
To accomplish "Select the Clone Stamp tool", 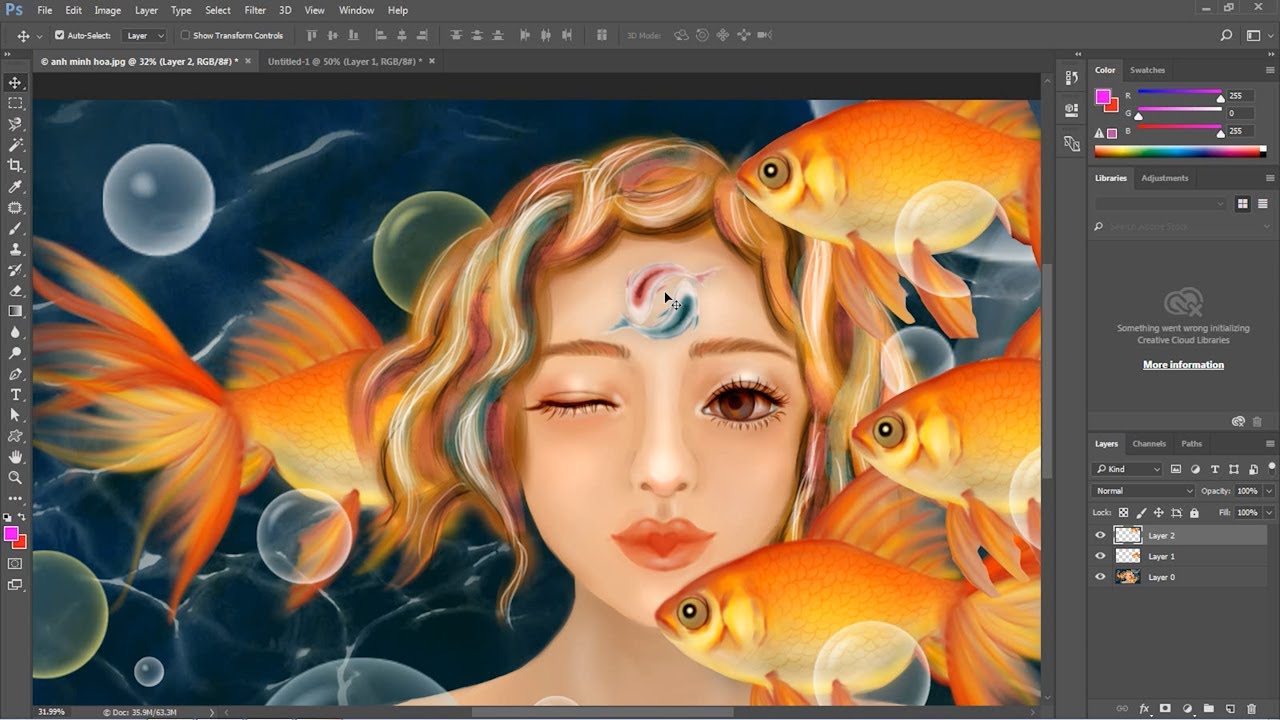I will [x=15, y=249].
